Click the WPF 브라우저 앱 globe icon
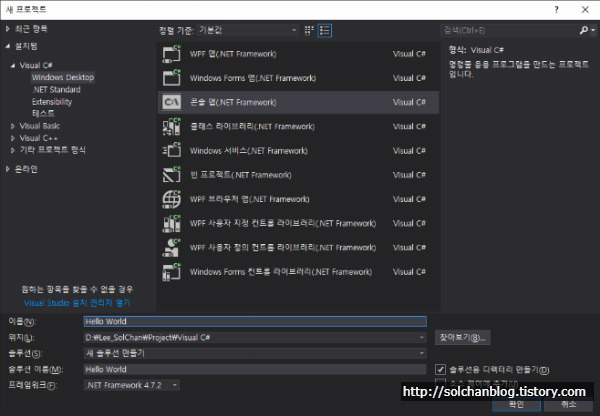The image size is (600, 416). click(x=171, y=199)
